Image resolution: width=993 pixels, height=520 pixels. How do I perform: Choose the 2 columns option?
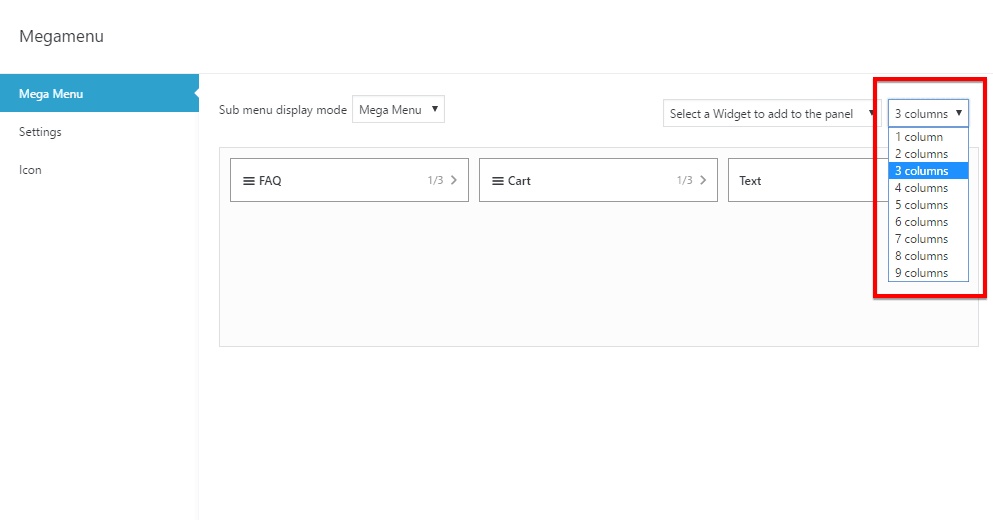(921, 154)
